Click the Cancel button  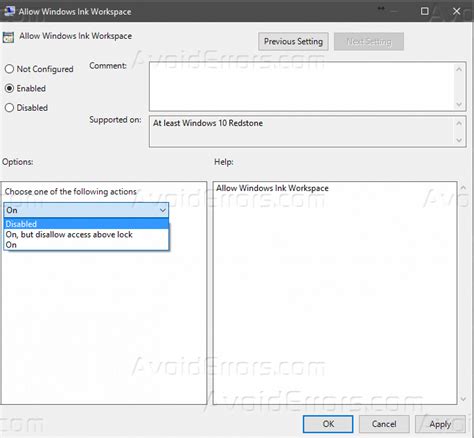point(384,424)
